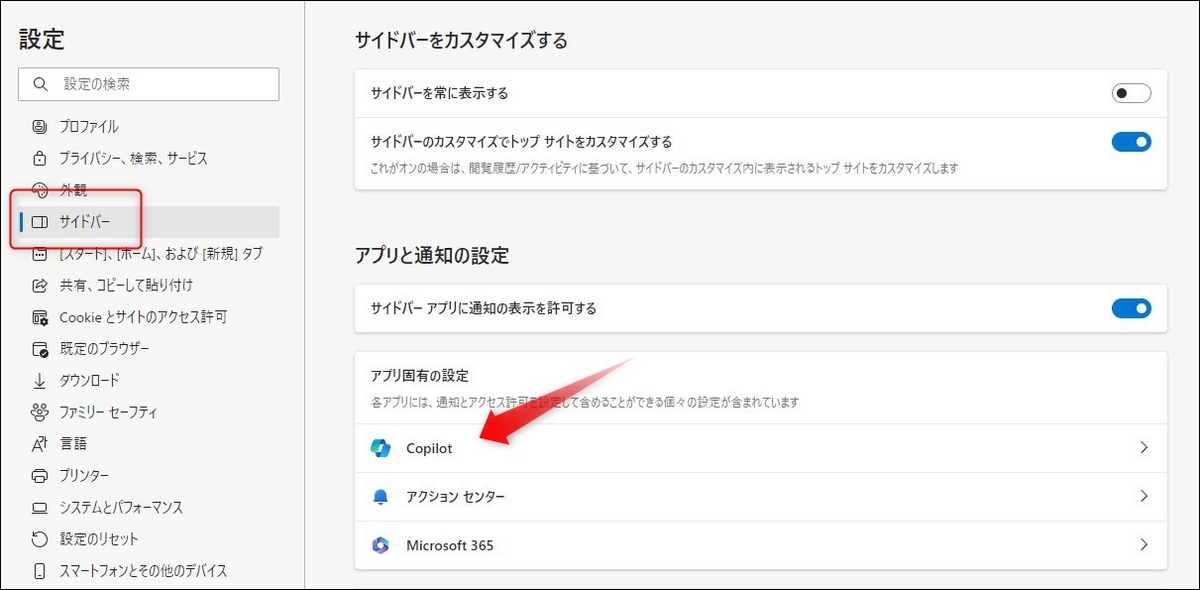Viewport: 1200px width, 590px height.
Task: Open the Copilot app-specific settings row
Action: pyautogui.click(x=761, y=448)
